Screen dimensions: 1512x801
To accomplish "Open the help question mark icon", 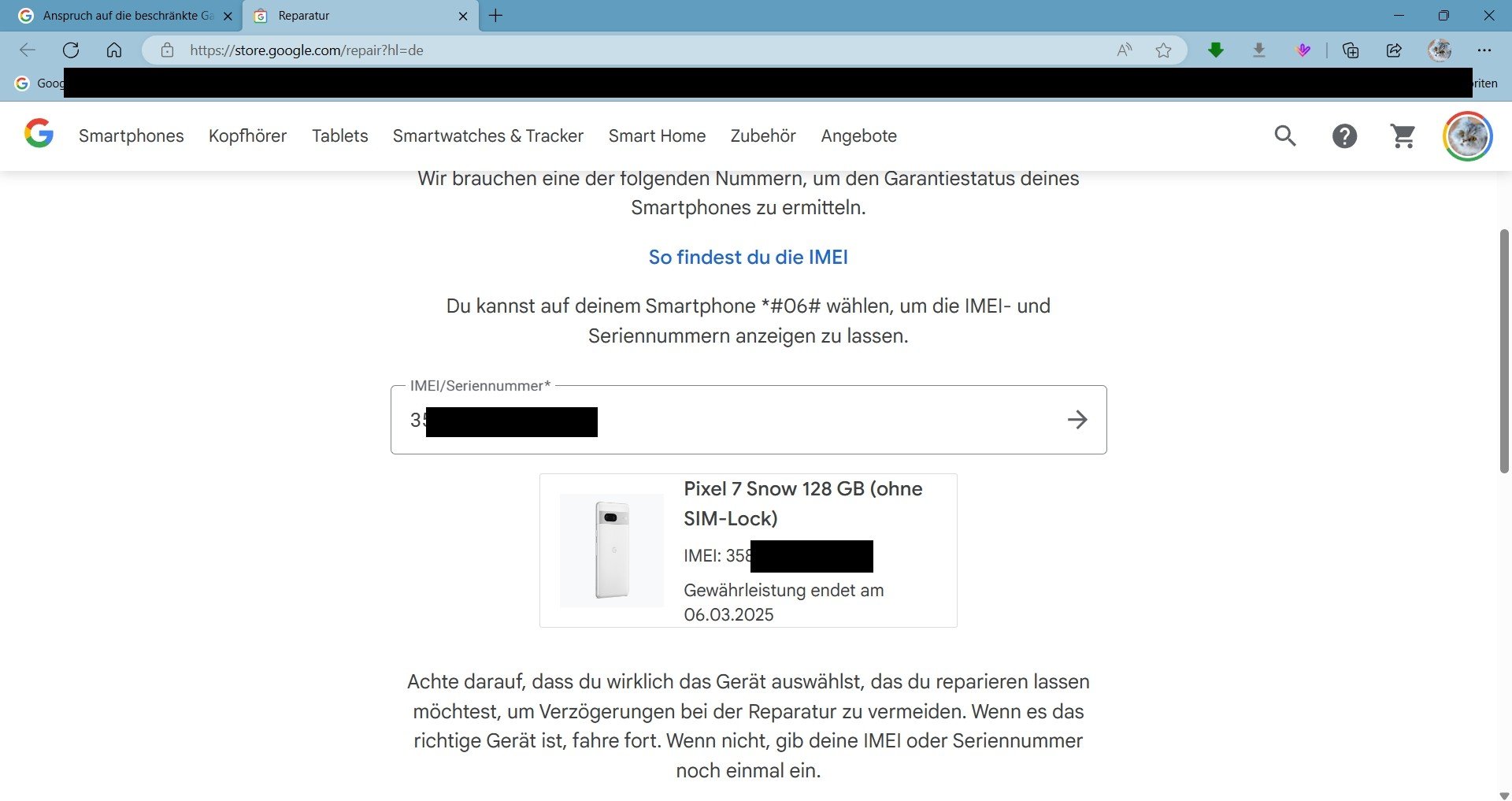I will tap(1344, 136).
